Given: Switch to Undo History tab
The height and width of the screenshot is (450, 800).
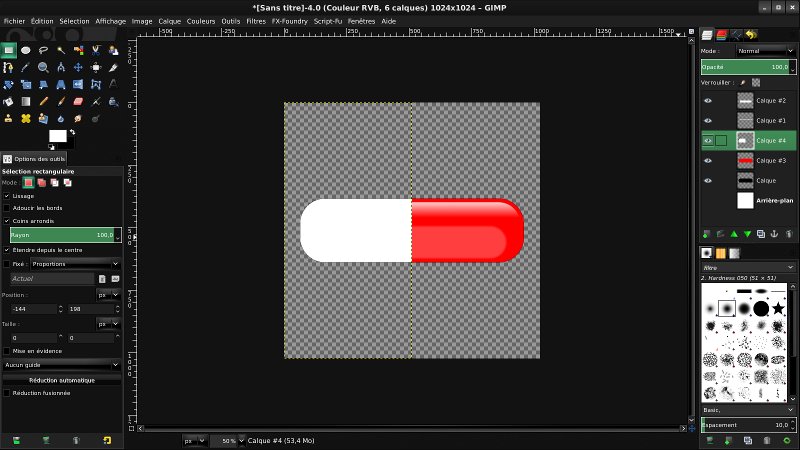Looking at the screenshot, I should 751,35.
